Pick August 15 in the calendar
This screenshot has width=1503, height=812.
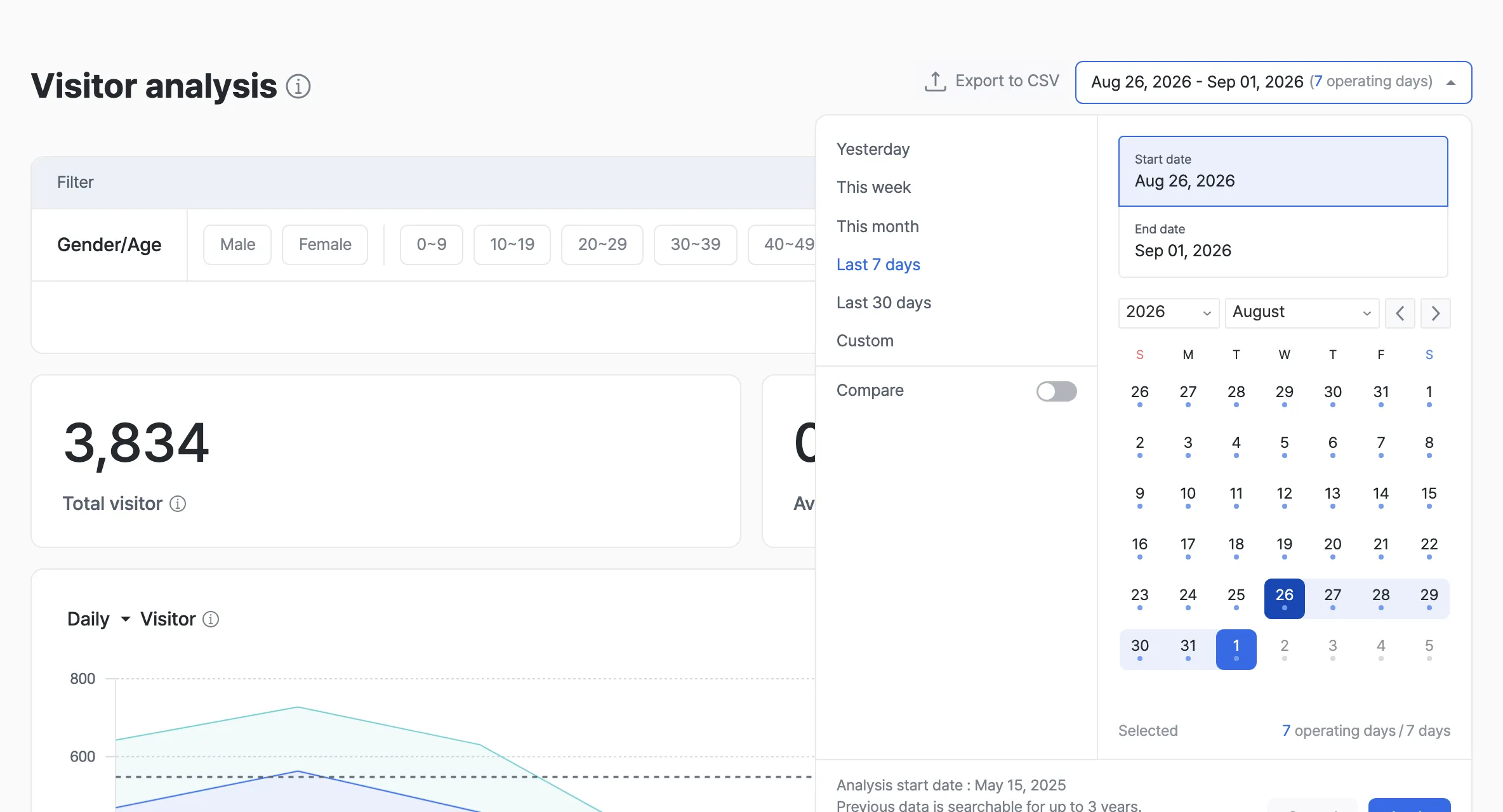point(1429,497)
